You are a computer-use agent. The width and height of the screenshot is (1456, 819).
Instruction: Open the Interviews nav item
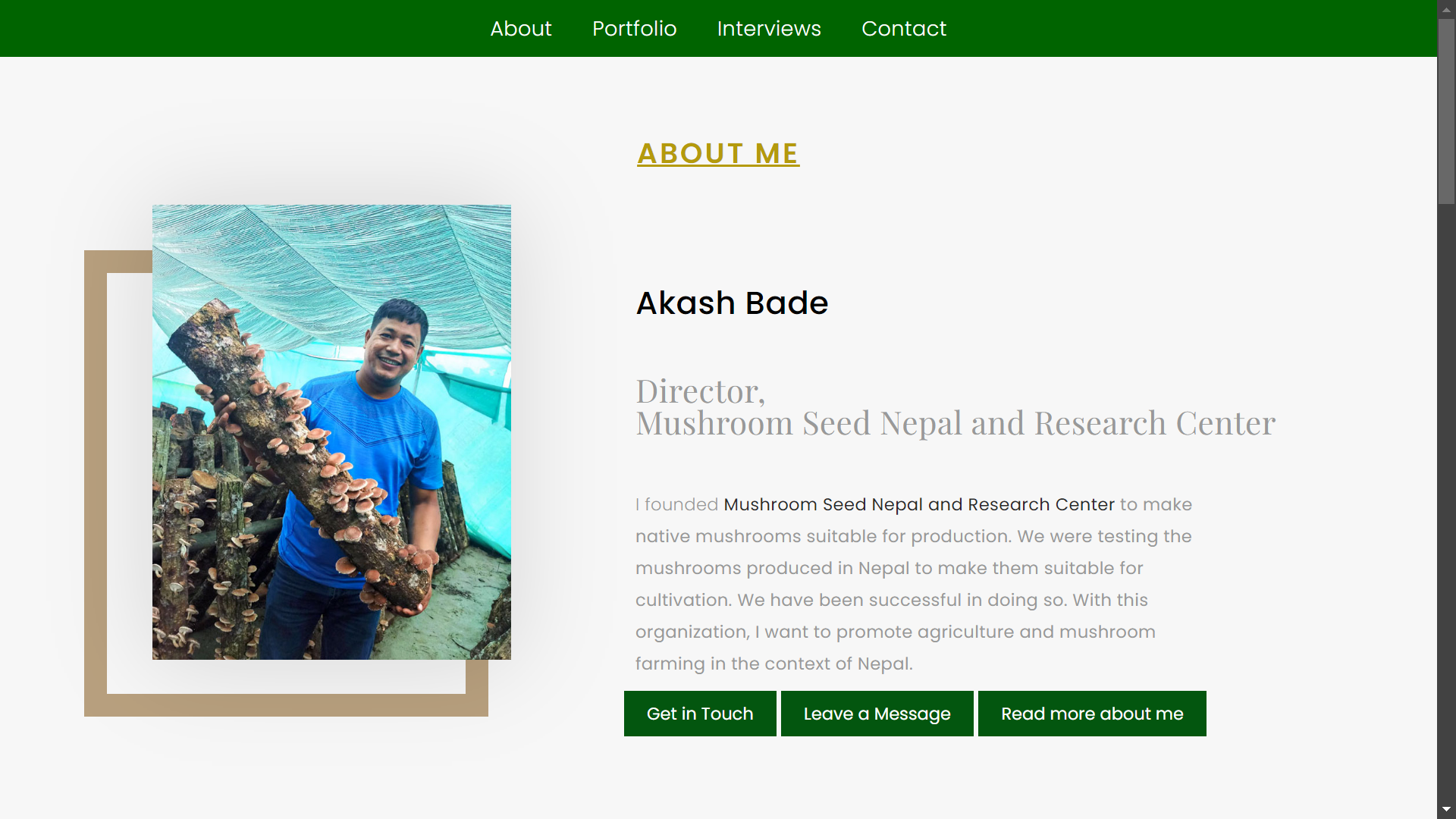769,29
